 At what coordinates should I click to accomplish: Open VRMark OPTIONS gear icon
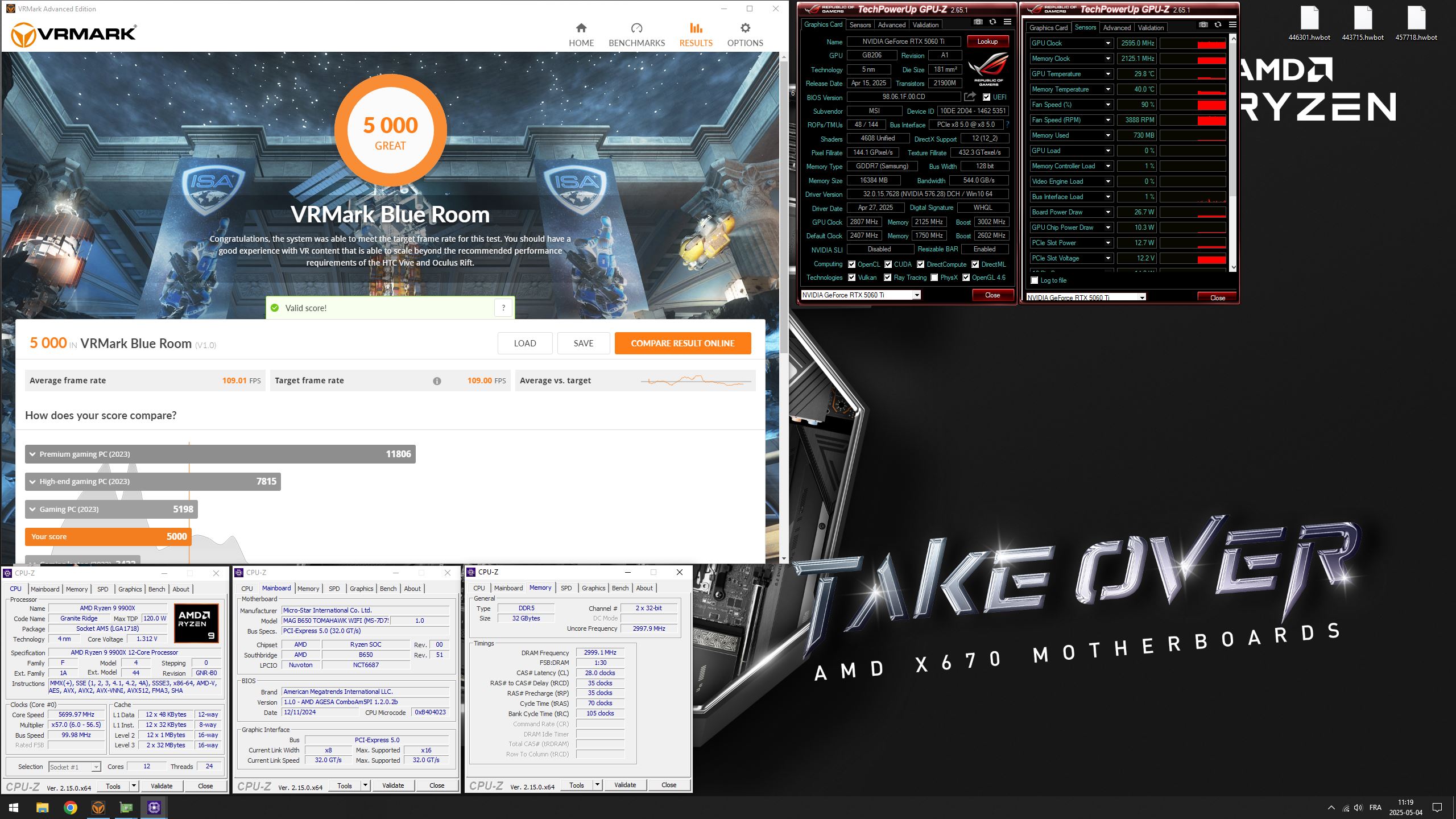[x=745, y=28]
